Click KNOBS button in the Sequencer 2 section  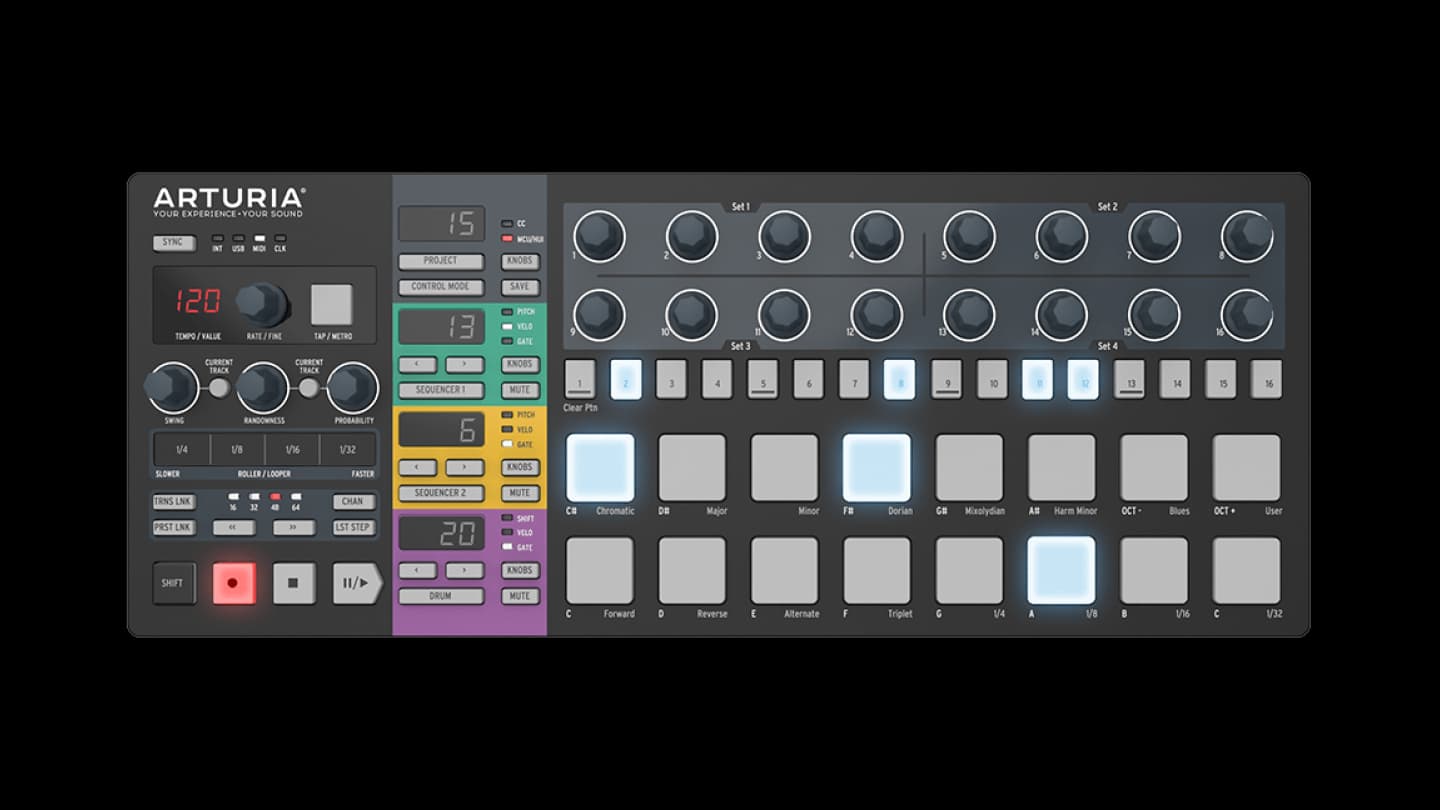click(x=520, y=467)
